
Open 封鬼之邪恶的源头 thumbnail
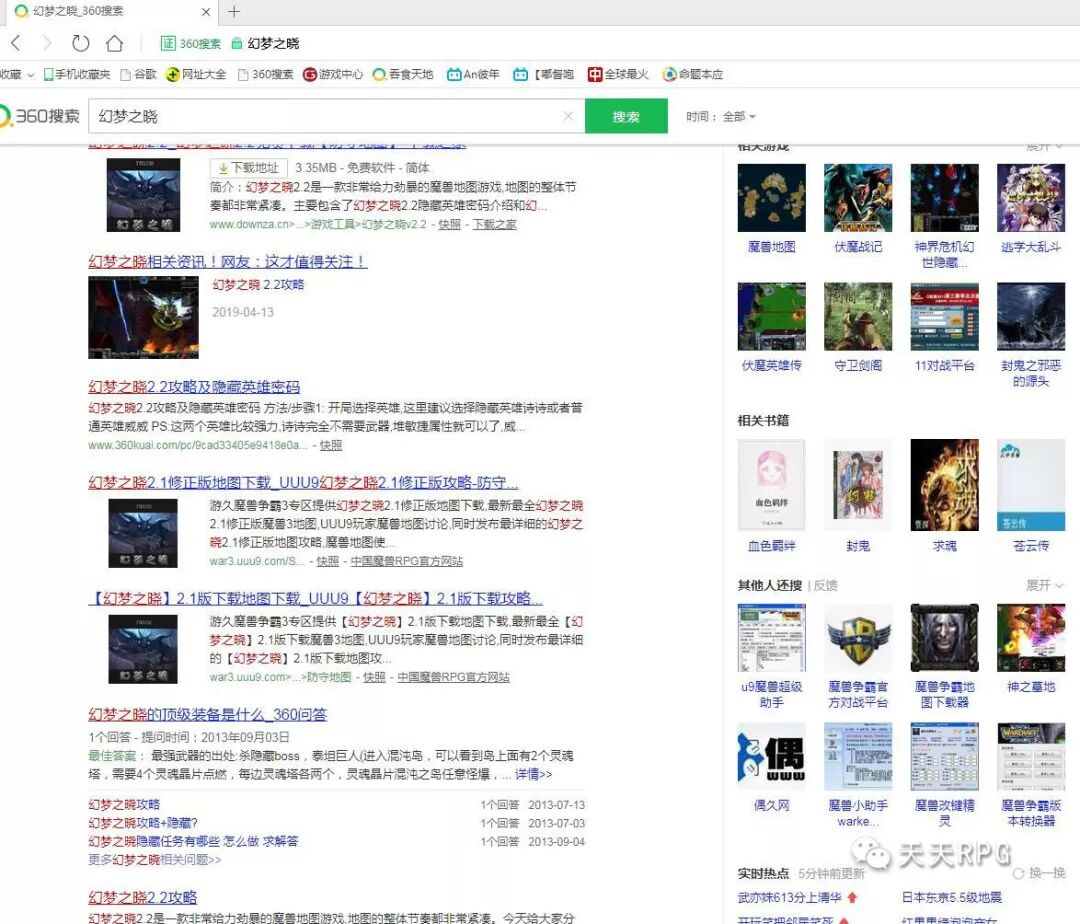click(1031, 316)
